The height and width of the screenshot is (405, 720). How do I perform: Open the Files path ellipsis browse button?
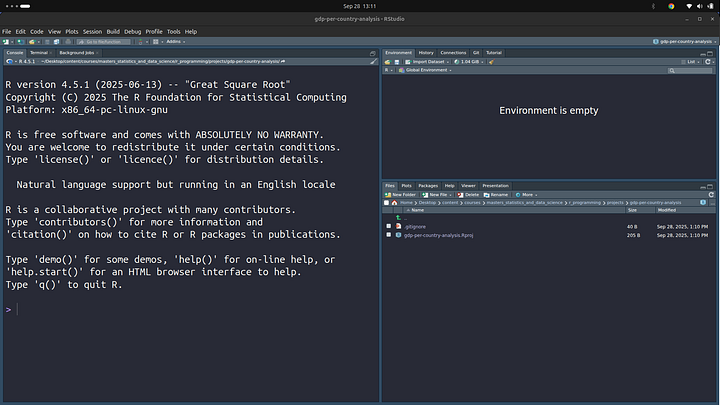[x=712, y=202]
